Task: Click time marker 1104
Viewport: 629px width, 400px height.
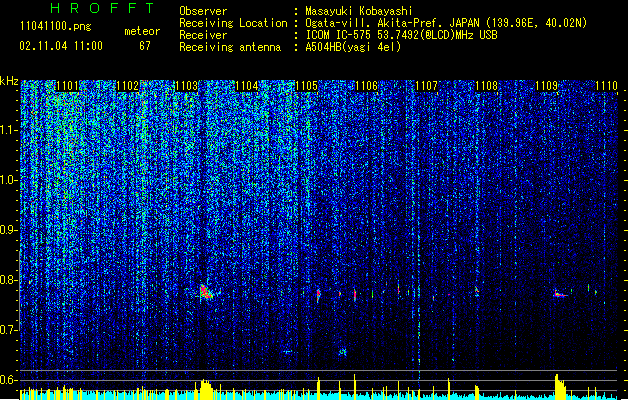Action: [x=247, y=86]
